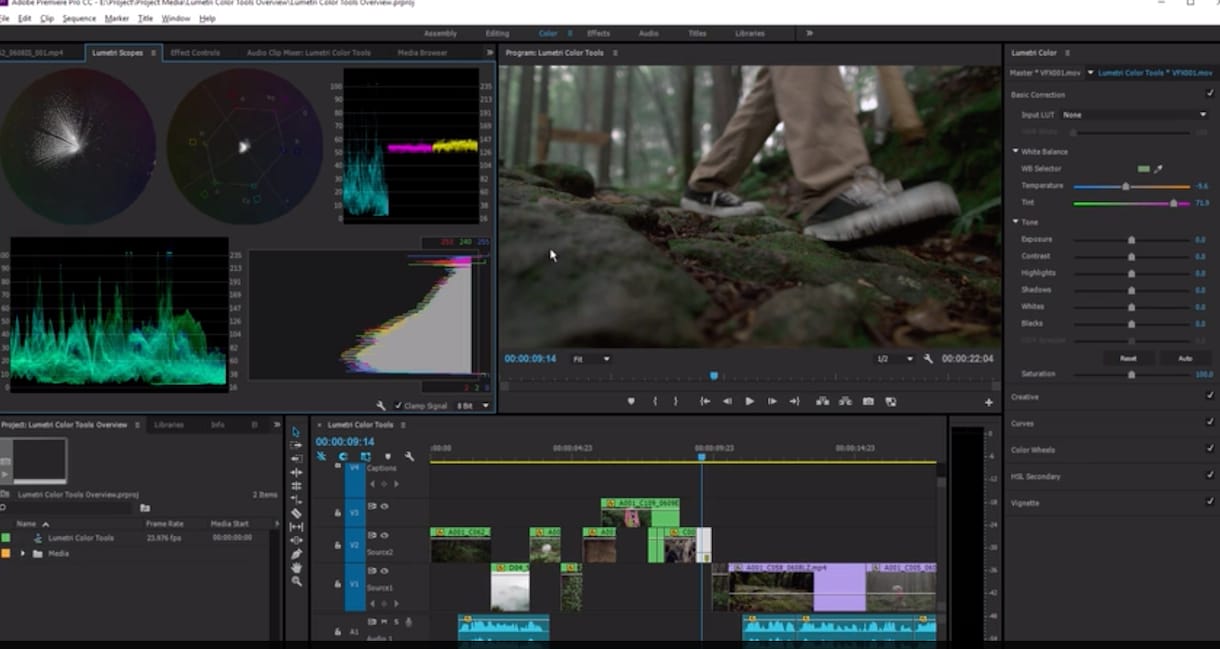
Task: Click the Reset tone button
Action: point(1128,358)
